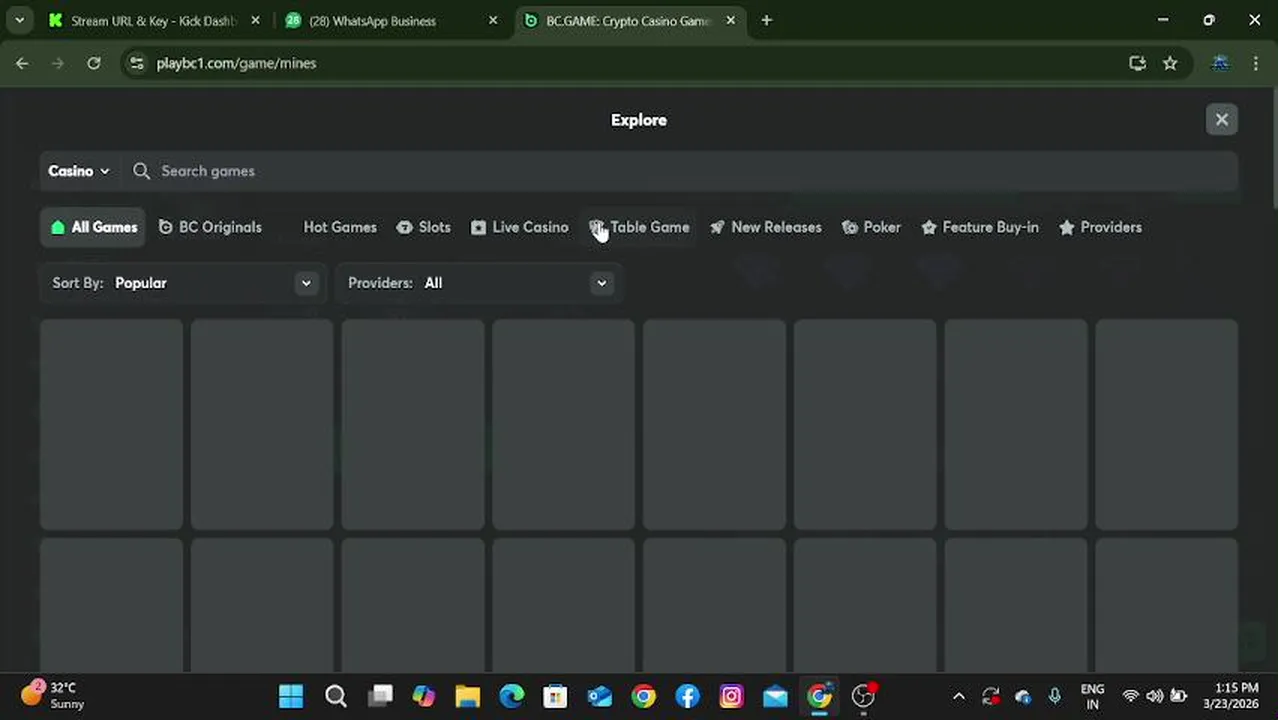Viewport: 1278px width, 720px height.
Task: Open OBS Studio from the taskbar
Action: 863,696
